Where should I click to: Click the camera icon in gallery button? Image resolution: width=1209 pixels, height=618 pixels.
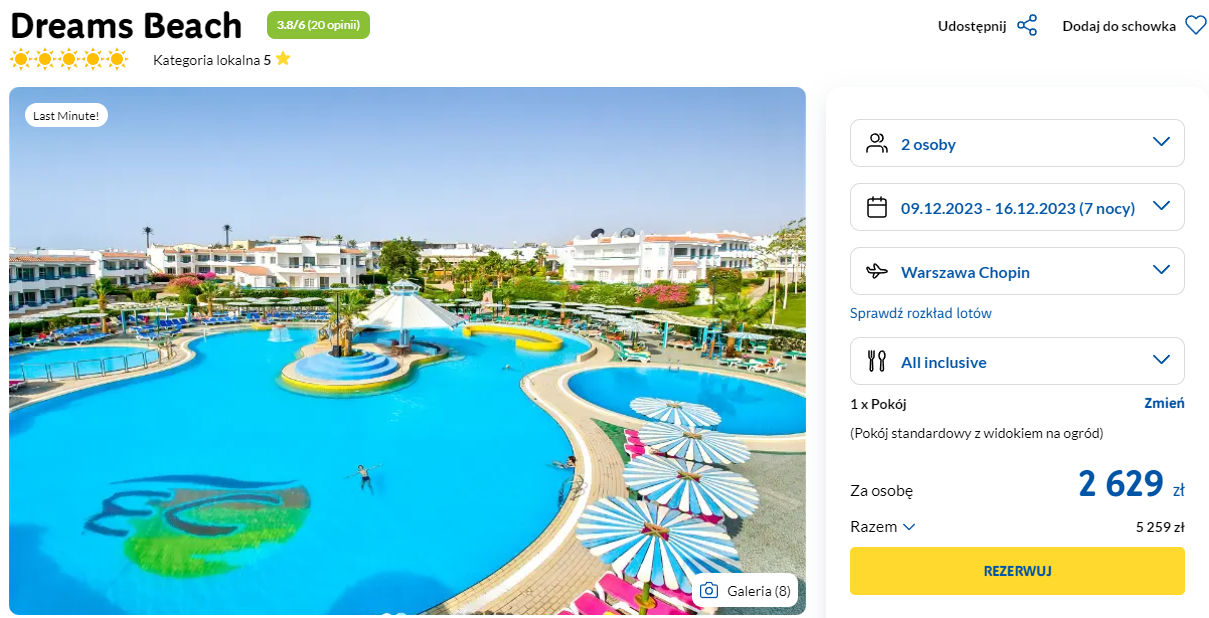pos(709,591)
